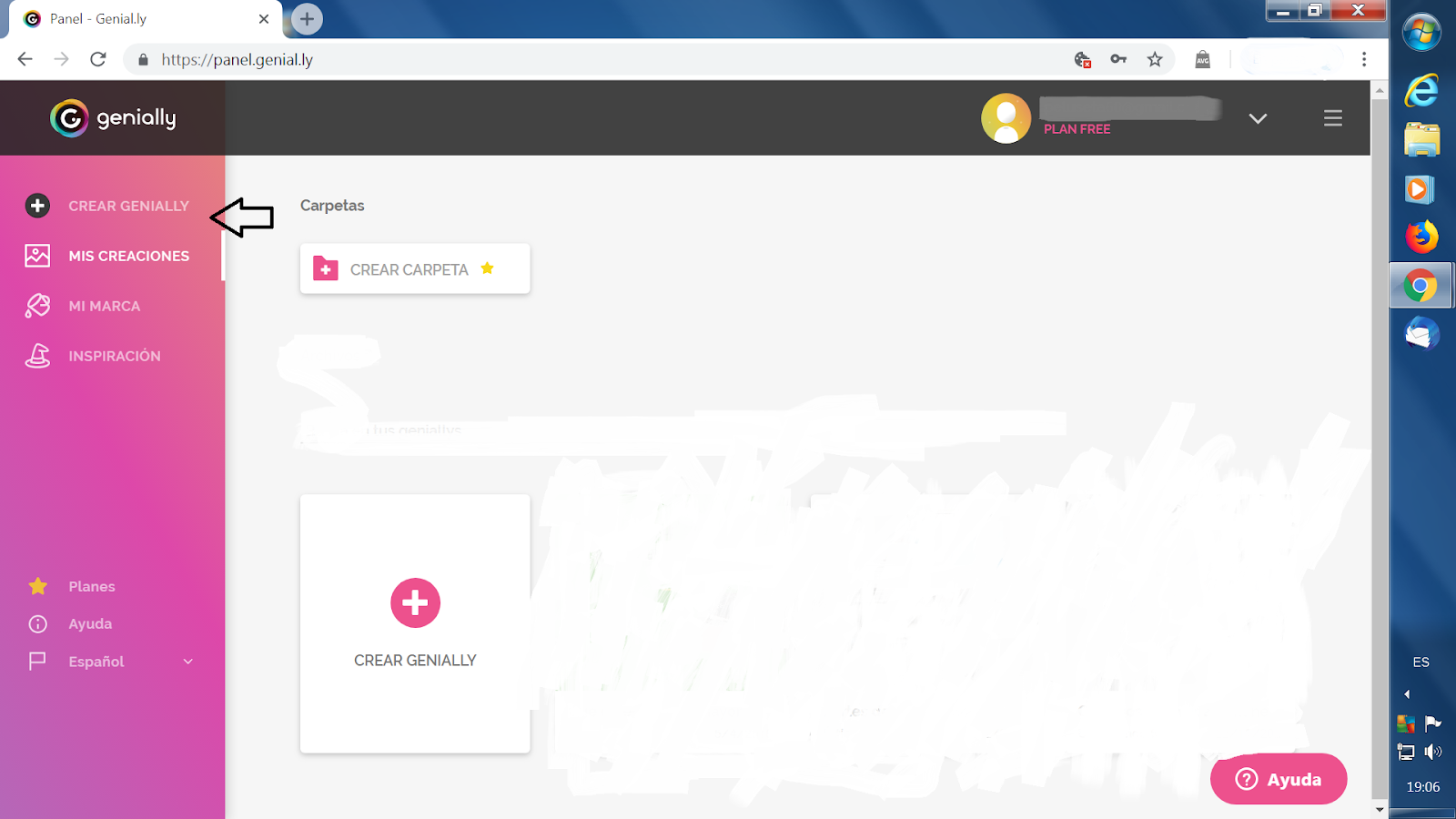
Task: Click the flag icon beside Español
Action: (x=37, y=662)
